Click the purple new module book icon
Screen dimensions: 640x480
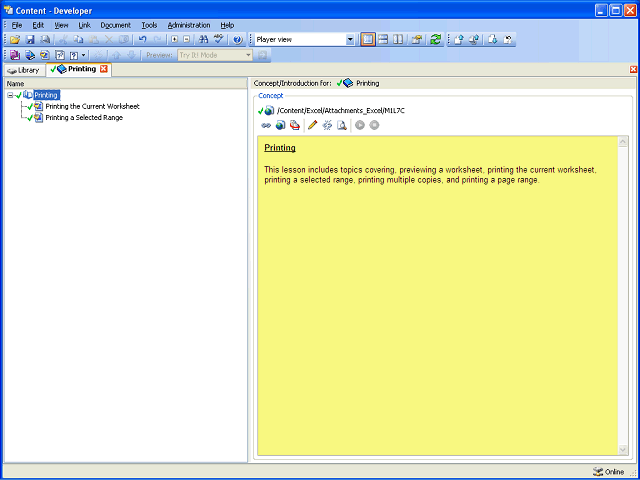[15, 55]
